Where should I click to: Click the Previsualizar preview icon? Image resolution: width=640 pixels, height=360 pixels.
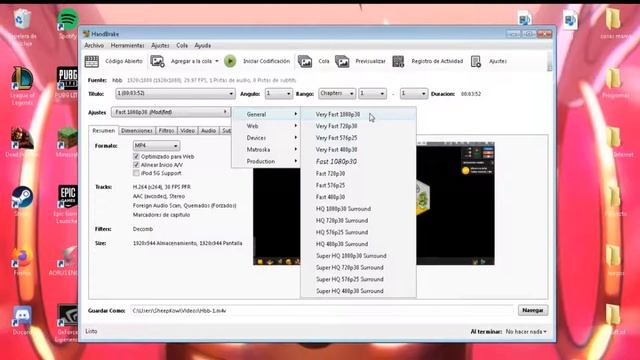coord(342,61)
